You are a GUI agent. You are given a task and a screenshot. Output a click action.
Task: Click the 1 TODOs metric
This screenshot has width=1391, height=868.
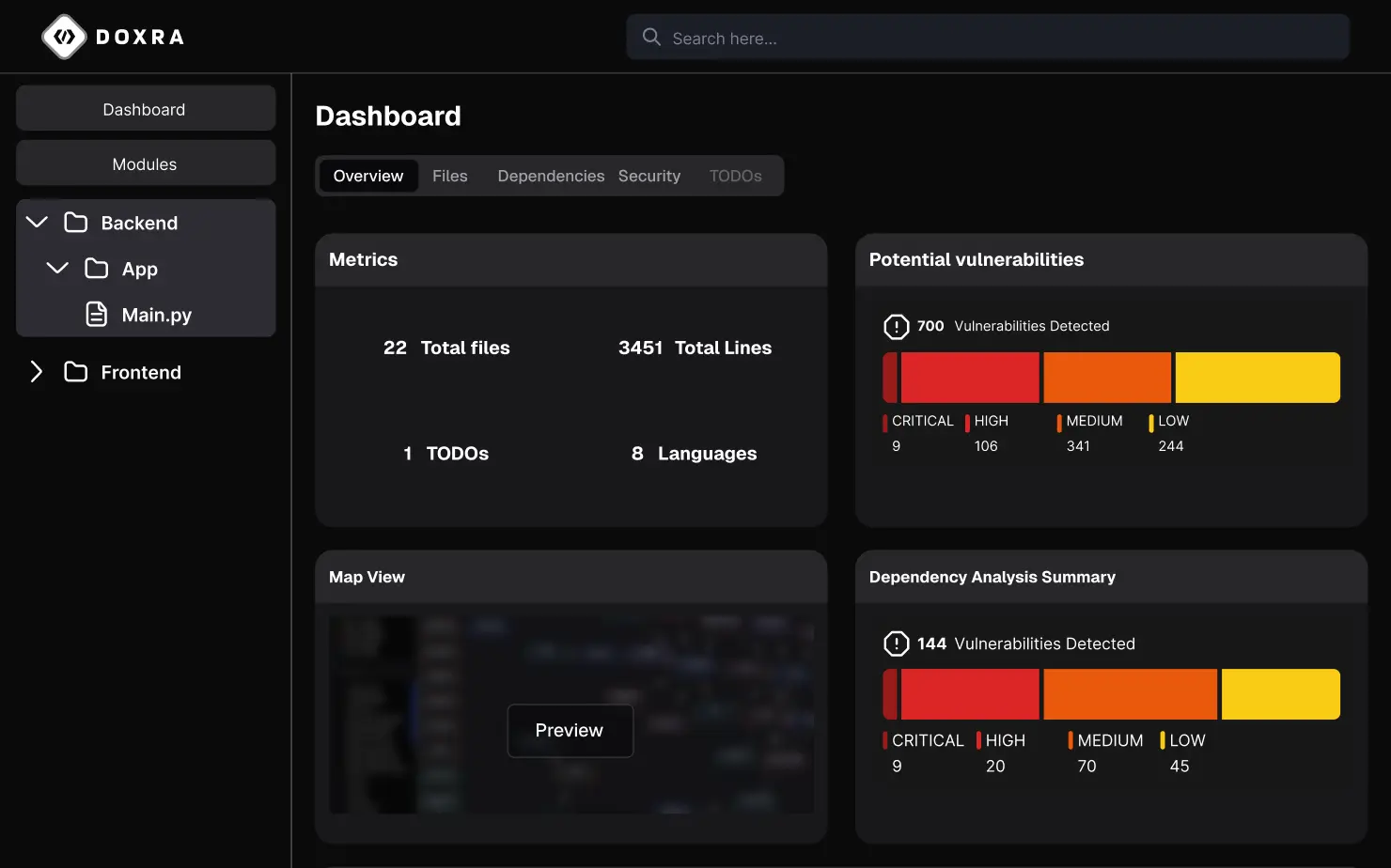point(445,453)
